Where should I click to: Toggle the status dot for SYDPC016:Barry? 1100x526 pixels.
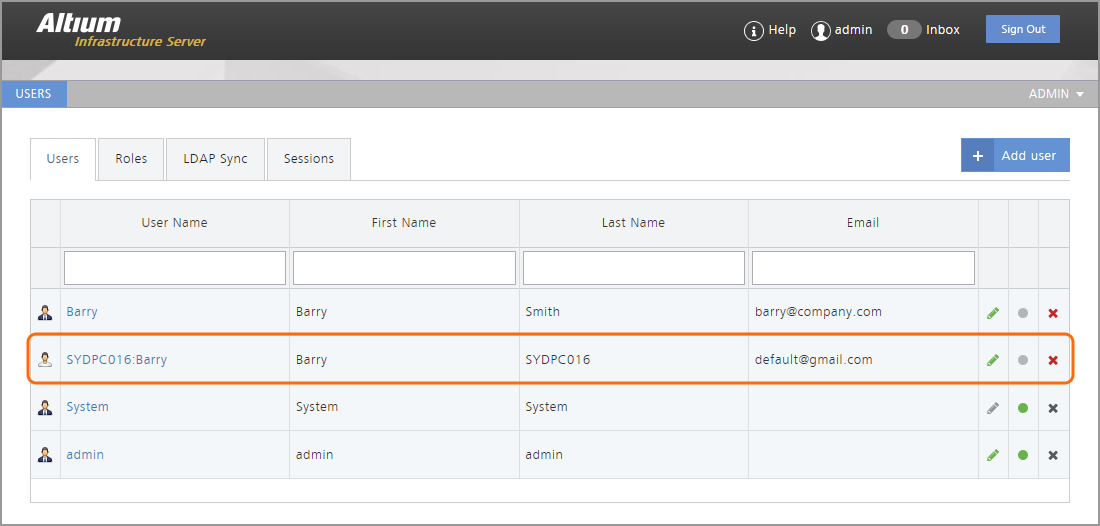[1022, 360]
